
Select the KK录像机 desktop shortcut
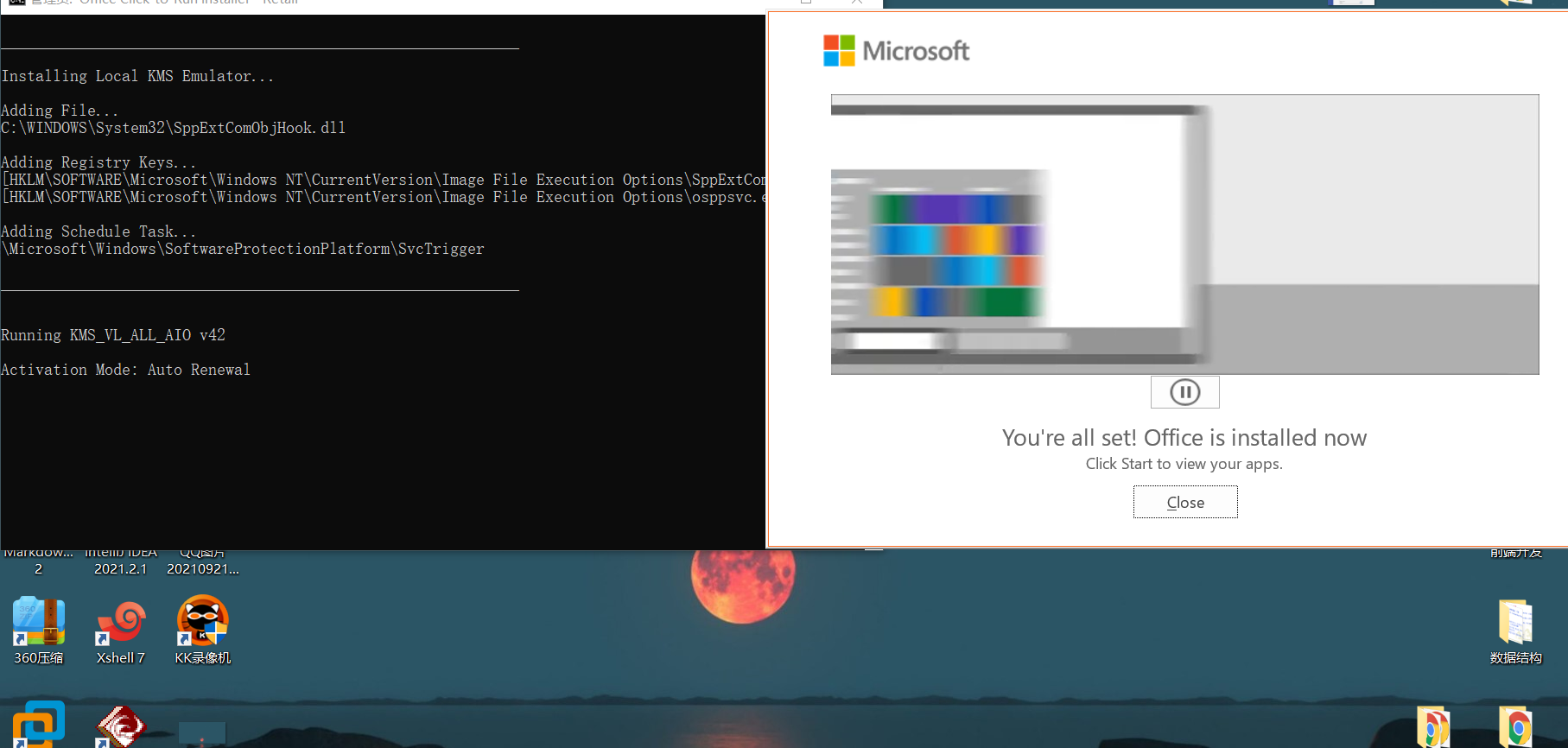point(203,631)
